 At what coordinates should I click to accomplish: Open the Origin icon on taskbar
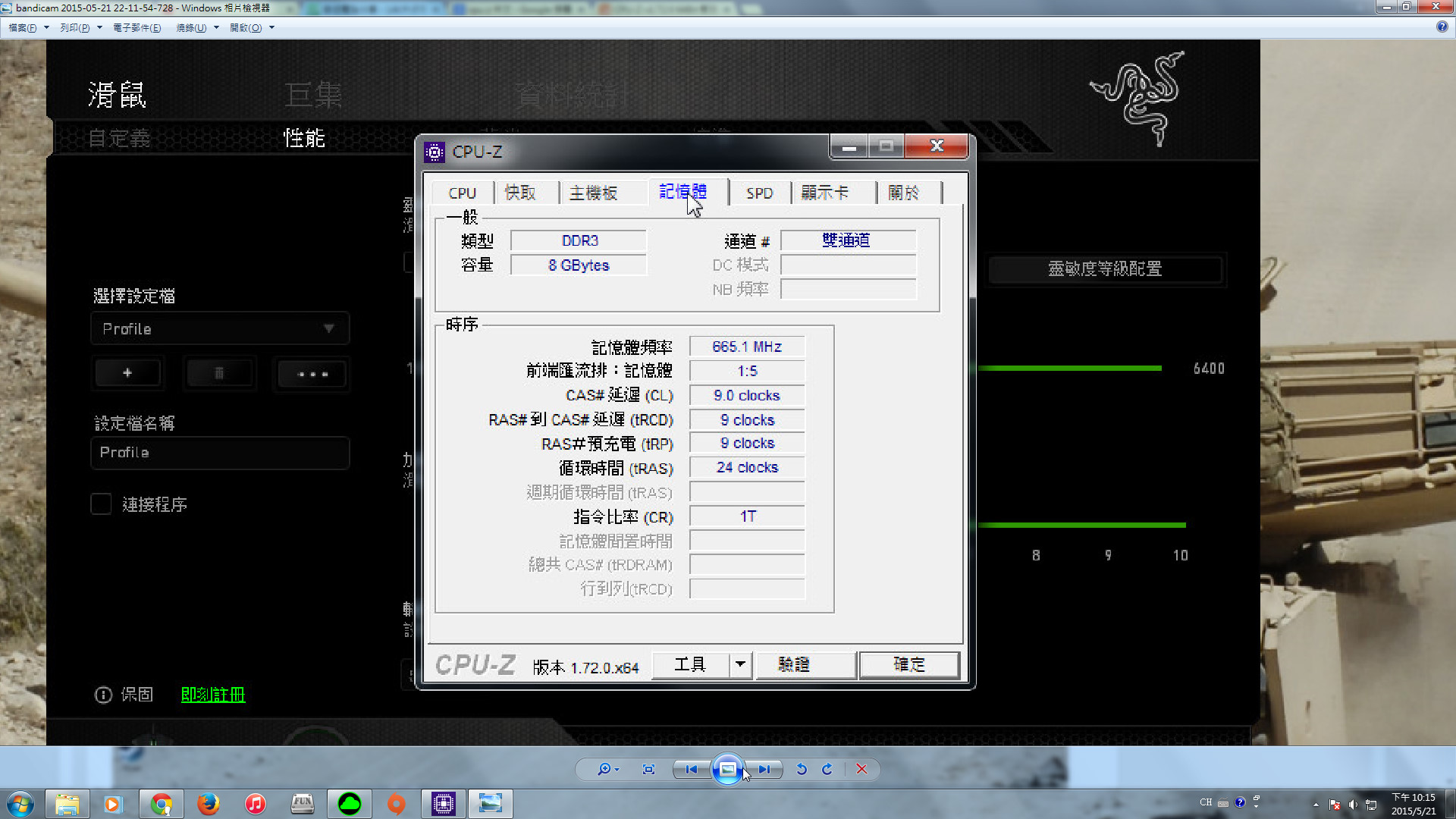pyautogui.click(x=397, y=804)
